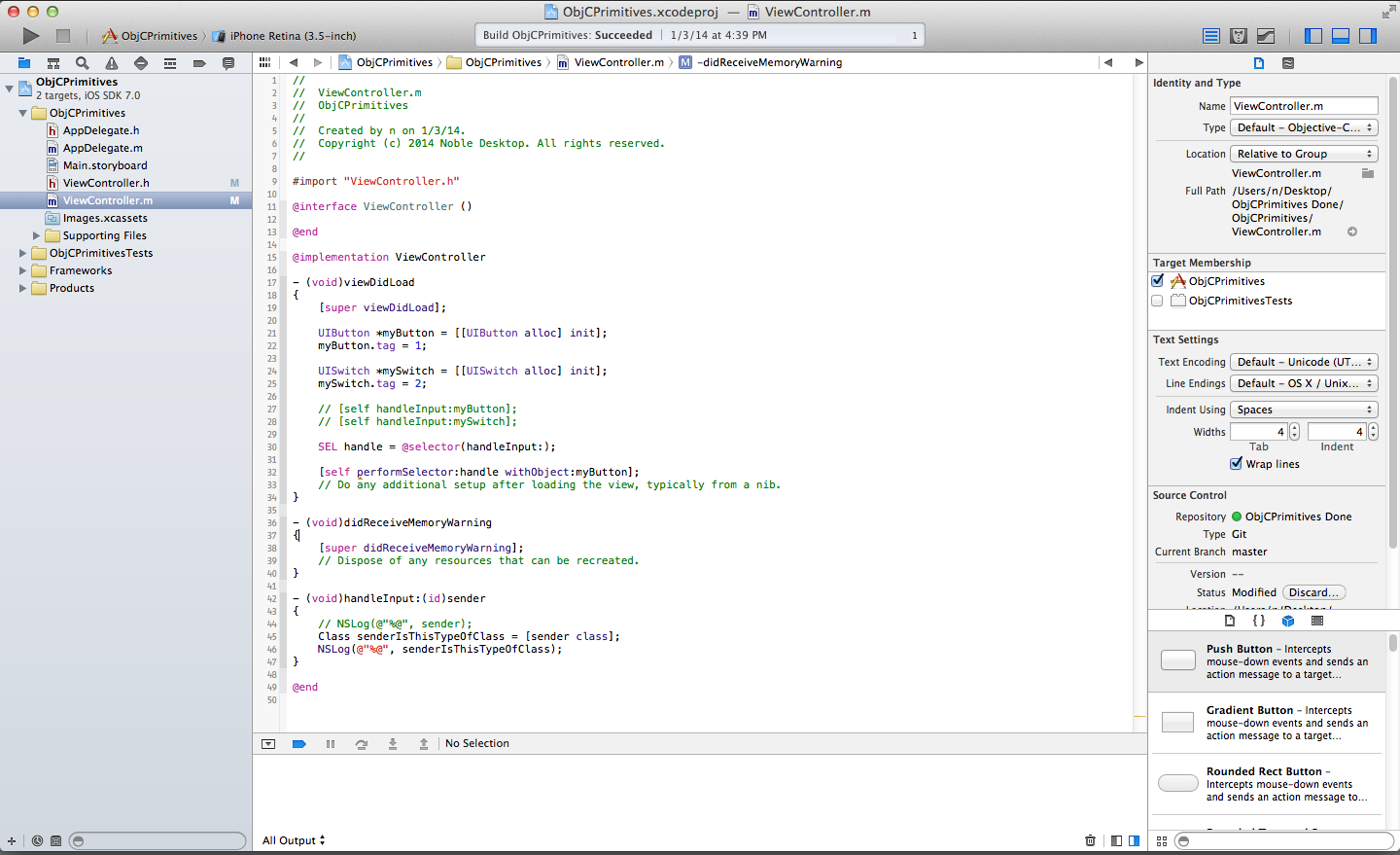The image size is (1400, 855).
Task: Reveal ViewController.m in Finder via arrow icon
Action: [1352, 232]
